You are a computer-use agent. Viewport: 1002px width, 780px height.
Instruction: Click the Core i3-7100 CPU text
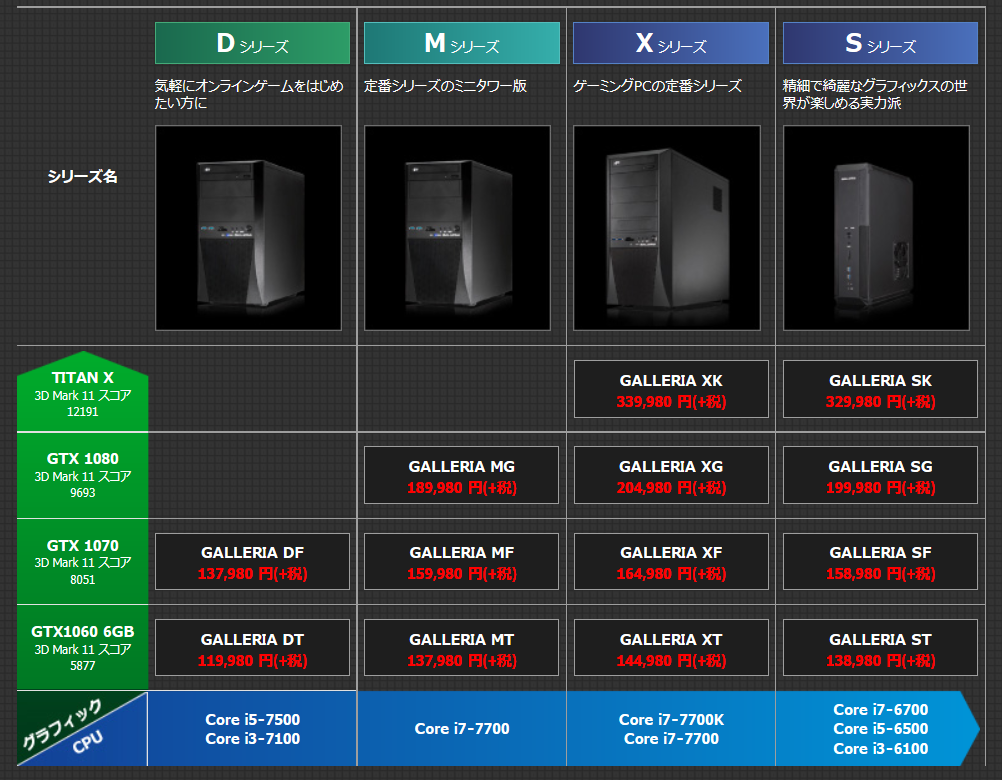[252, 738]
